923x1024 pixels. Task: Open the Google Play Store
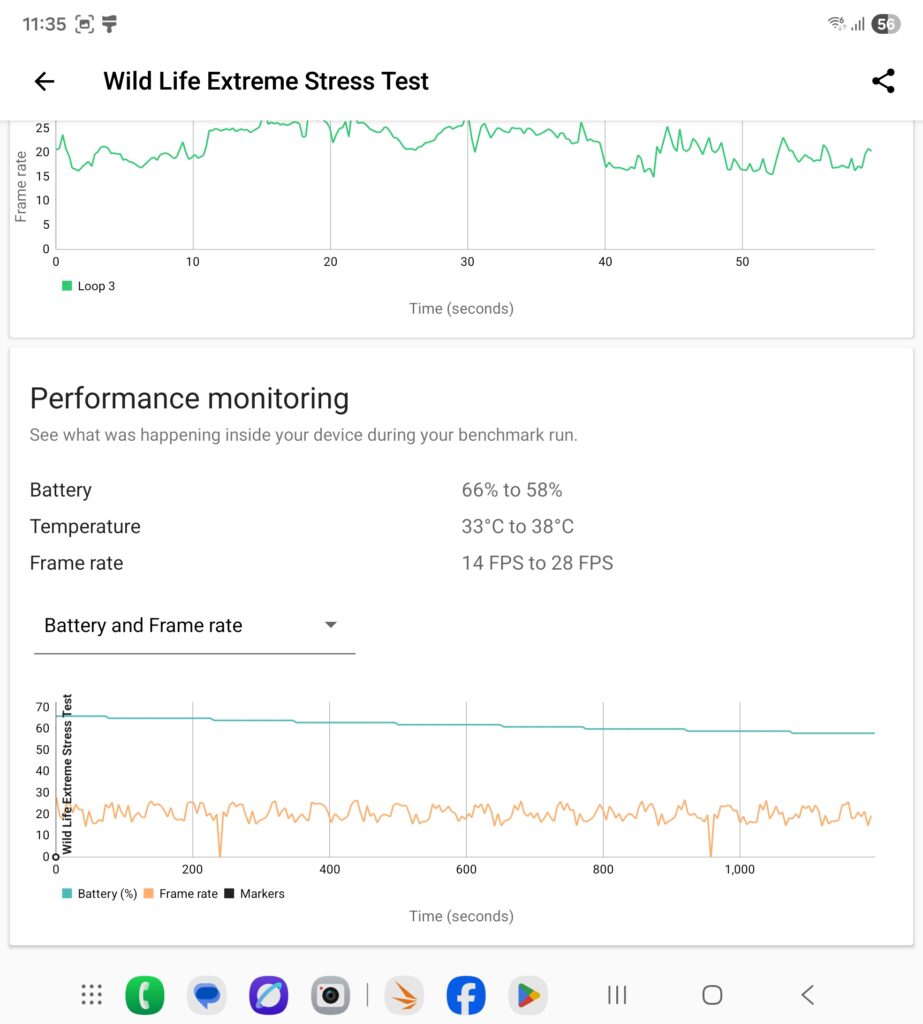point(528,994)
